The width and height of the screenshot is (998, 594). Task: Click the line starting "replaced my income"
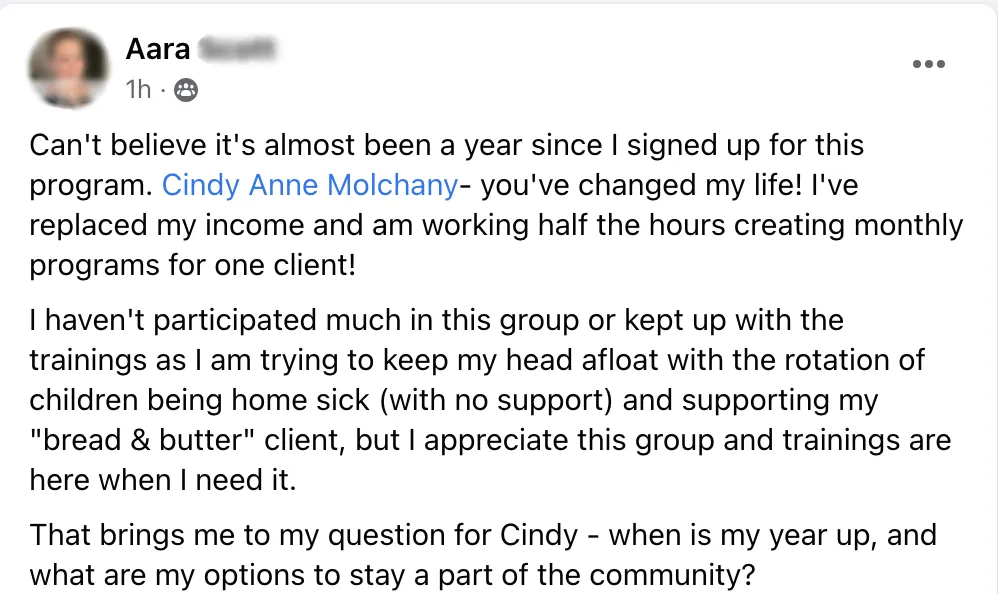click(x=496, y=226)
